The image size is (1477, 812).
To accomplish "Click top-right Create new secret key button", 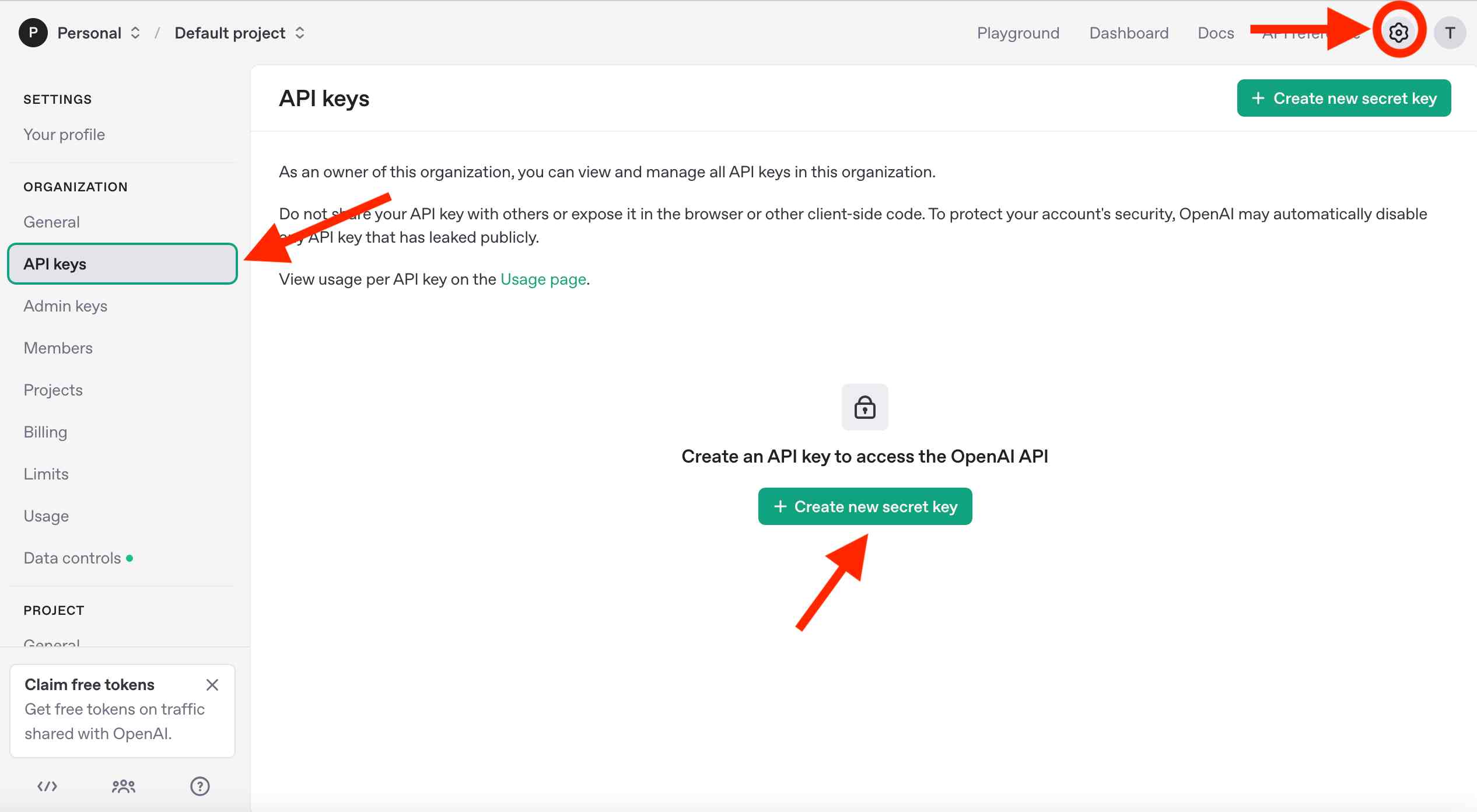I will (1344, 98).
